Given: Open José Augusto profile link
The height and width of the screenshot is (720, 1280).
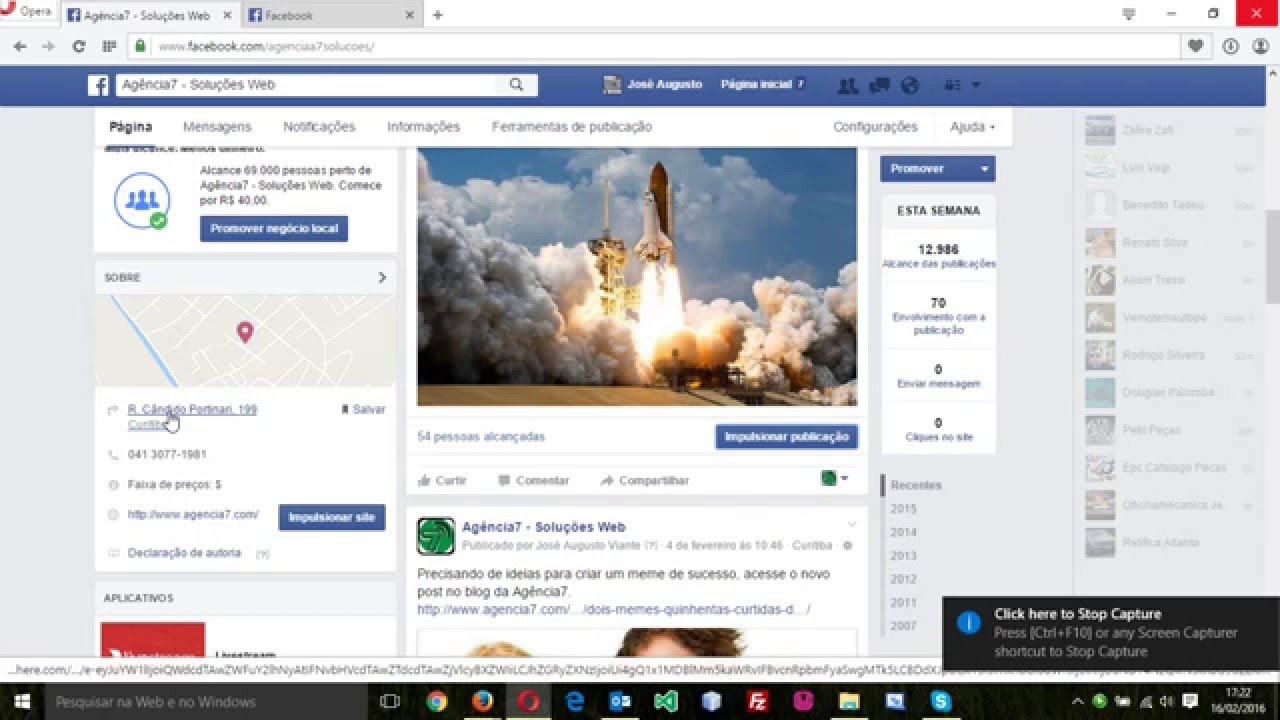Looking at the screenshot, I should click(653, 85).
